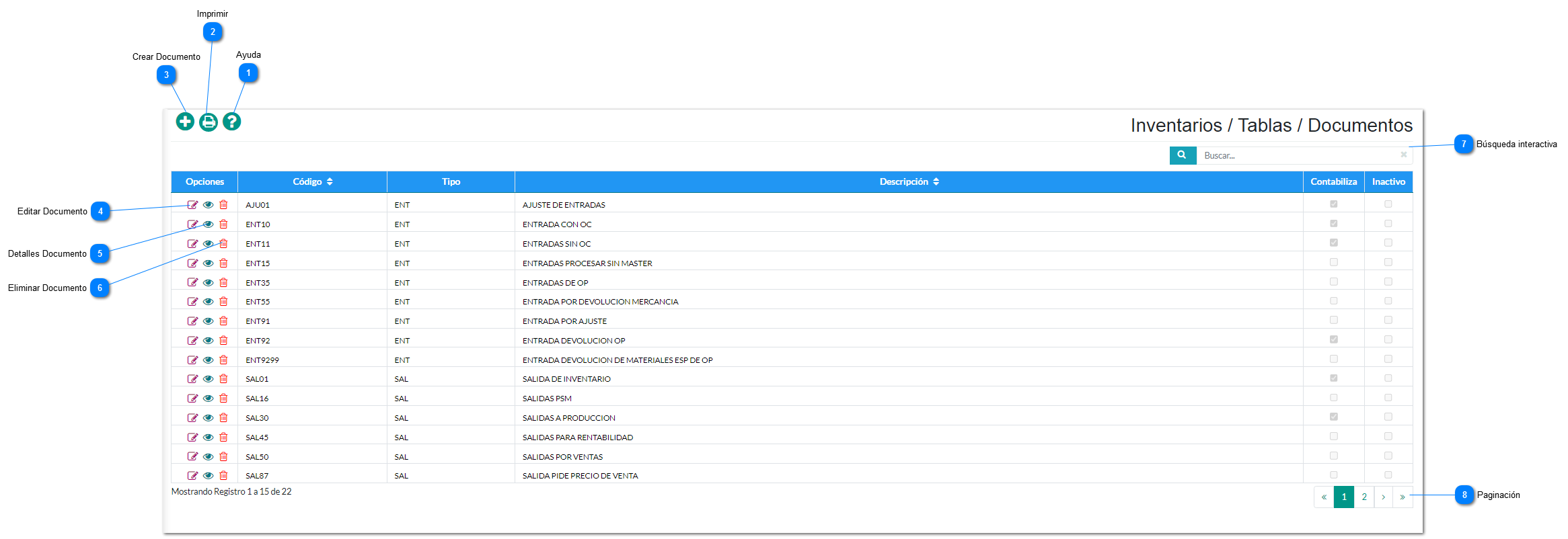Image resolution: width=1568 pixels, height=539 pixels.
Task: Delete document ENT9299
Action: coord(224,360)
